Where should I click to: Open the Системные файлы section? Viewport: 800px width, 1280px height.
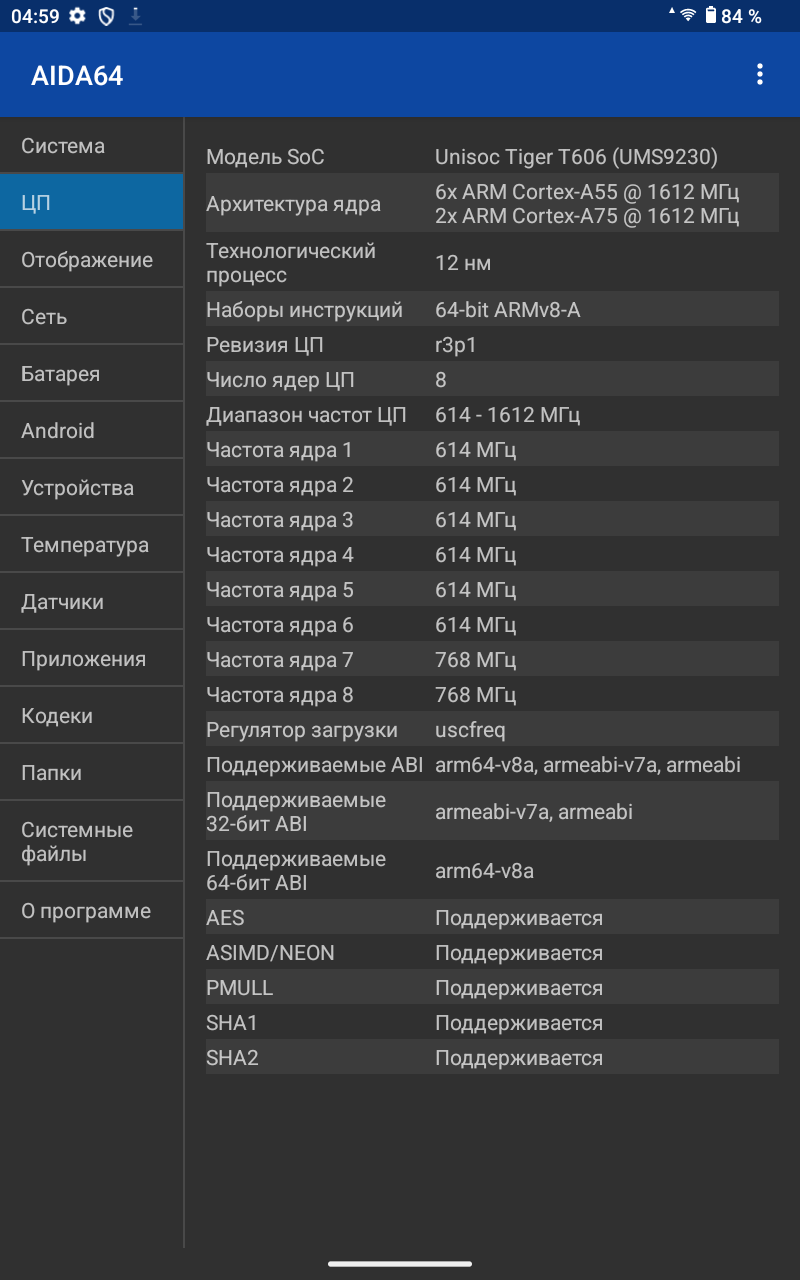click(91, 842)
